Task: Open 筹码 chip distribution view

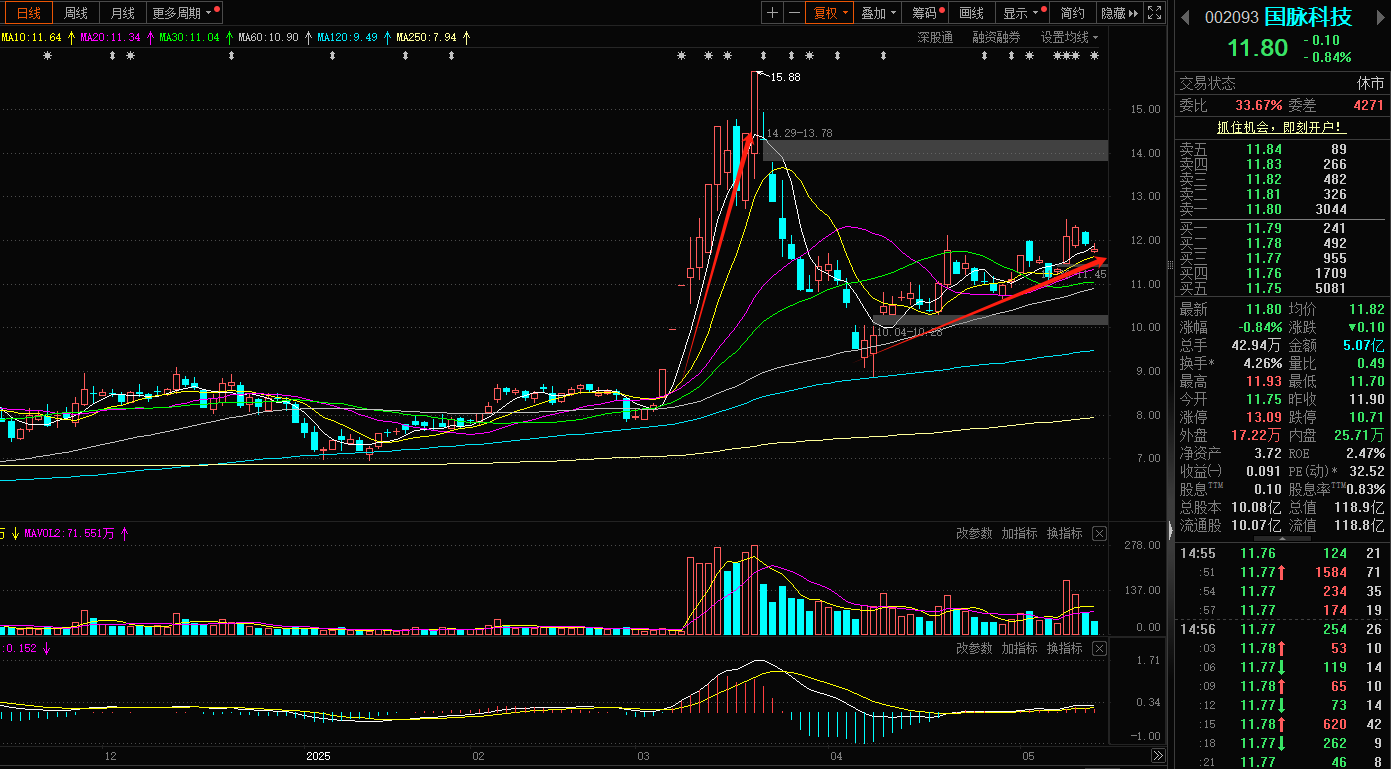Action: point(927,13)
